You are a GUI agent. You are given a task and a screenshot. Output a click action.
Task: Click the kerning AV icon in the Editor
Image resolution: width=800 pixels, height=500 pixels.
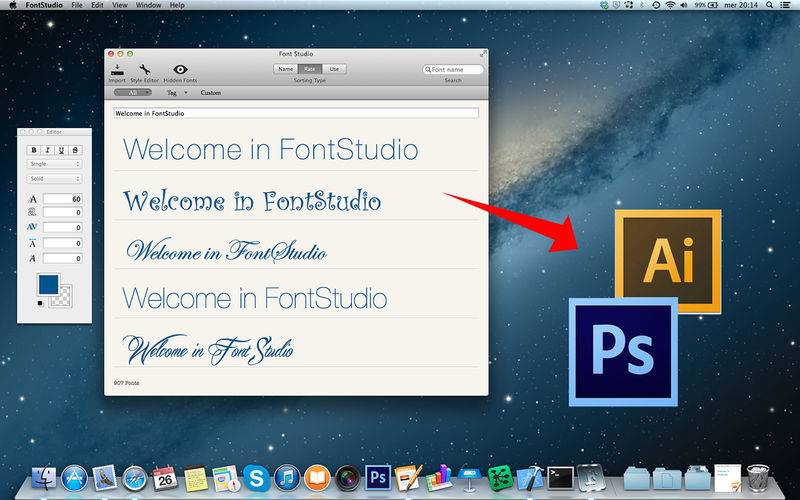32,227
